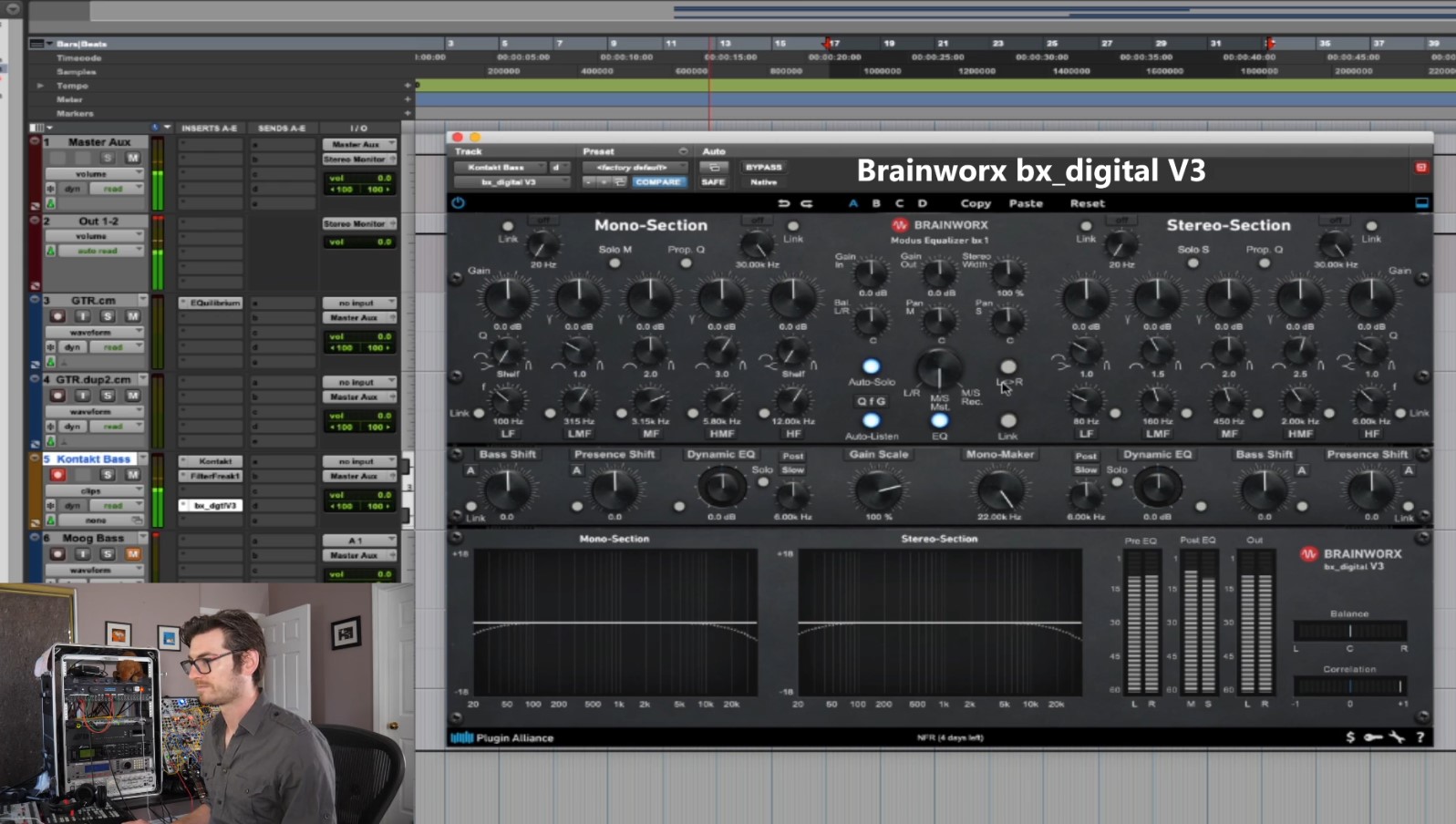Select settings slot C
1456x824 pixels.
coord(899,203)
